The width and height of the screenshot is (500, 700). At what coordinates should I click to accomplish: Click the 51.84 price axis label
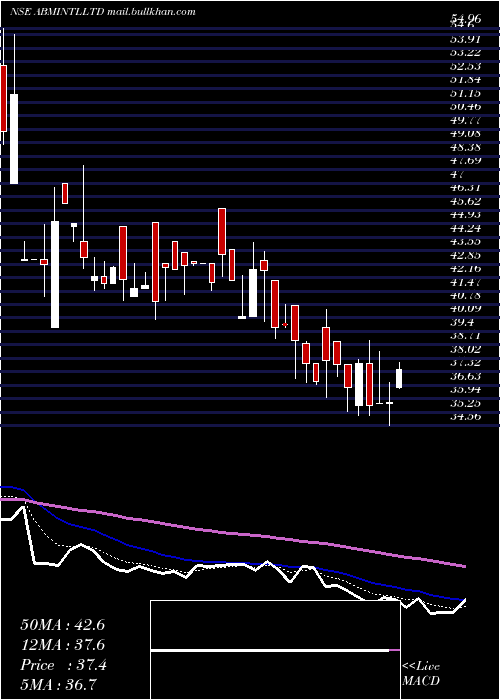coord(465,79)
